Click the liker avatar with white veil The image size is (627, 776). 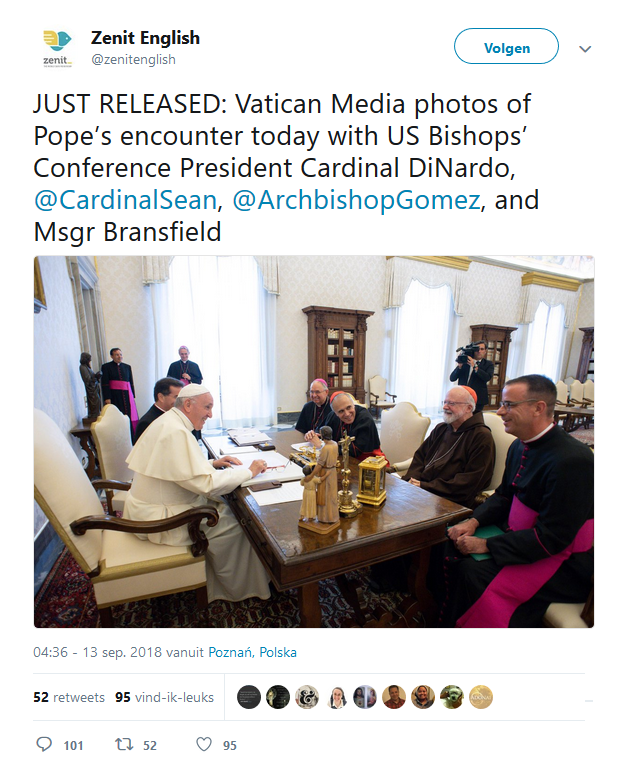coord(337,697)
